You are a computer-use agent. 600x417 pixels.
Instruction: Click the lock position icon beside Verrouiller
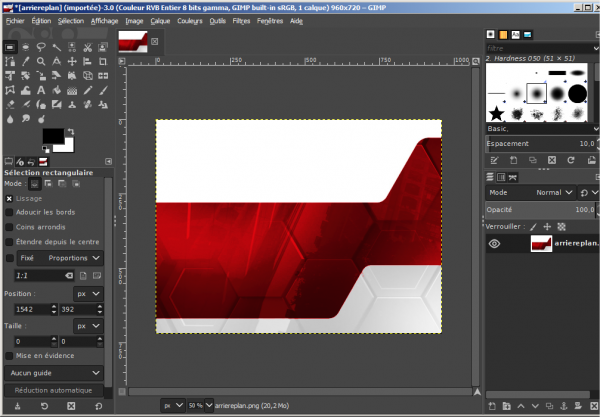pyautogui.click(x=547, y=227)
